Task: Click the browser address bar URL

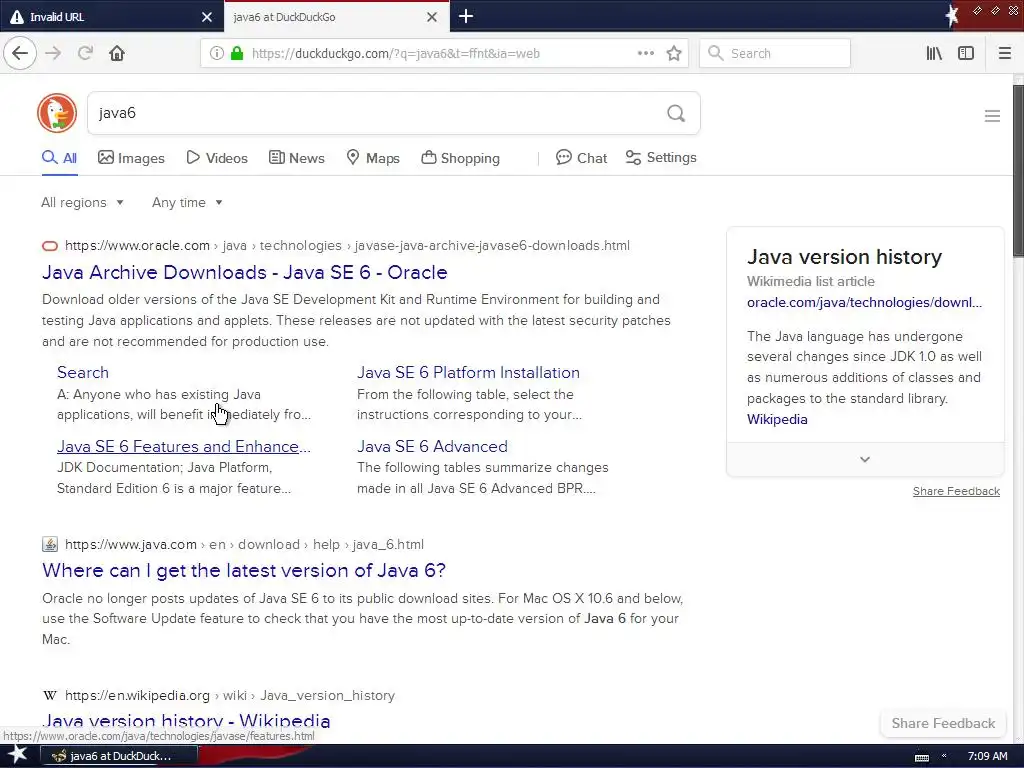Action: pos(396,54)
